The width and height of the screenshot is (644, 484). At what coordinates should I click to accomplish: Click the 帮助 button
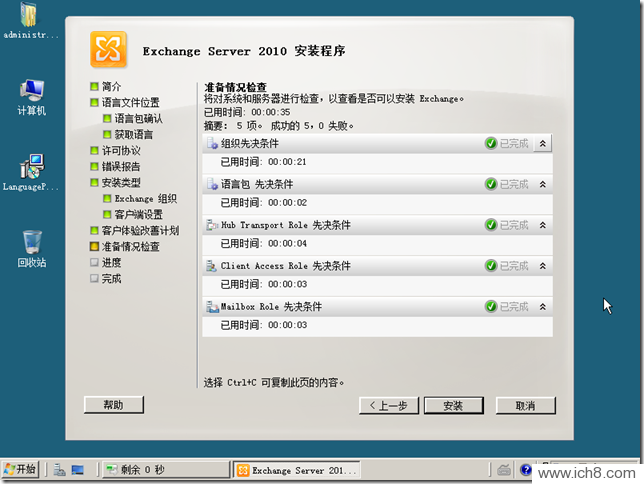click(x=114, y=405)
